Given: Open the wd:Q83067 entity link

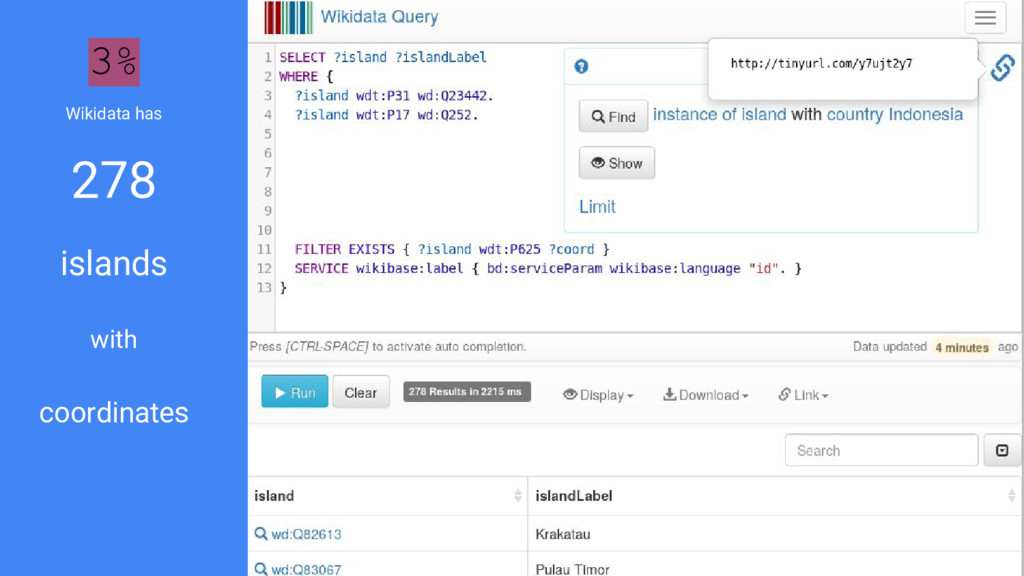Looking at the screenshot, I should pyautogui.click(x=306, y=569).
